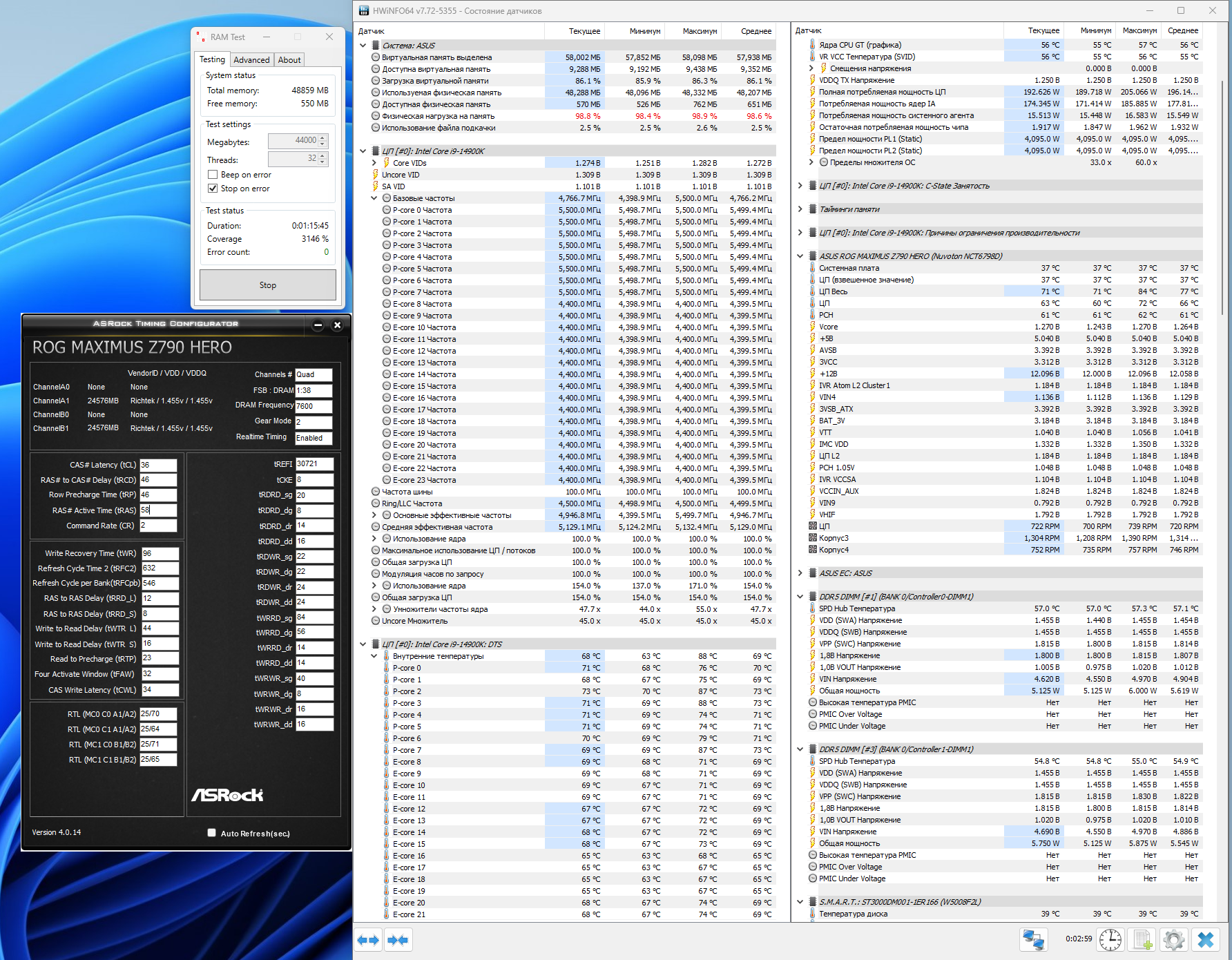
Task: Open HWiNFO sensor settings gear
Action: tap(1173, 940)
